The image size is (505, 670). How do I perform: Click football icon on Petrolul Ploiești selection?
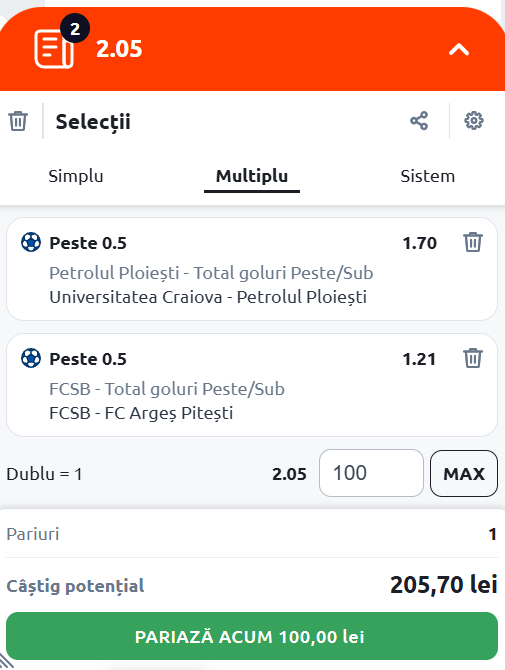pyautogui.click(x=31, y=242)
